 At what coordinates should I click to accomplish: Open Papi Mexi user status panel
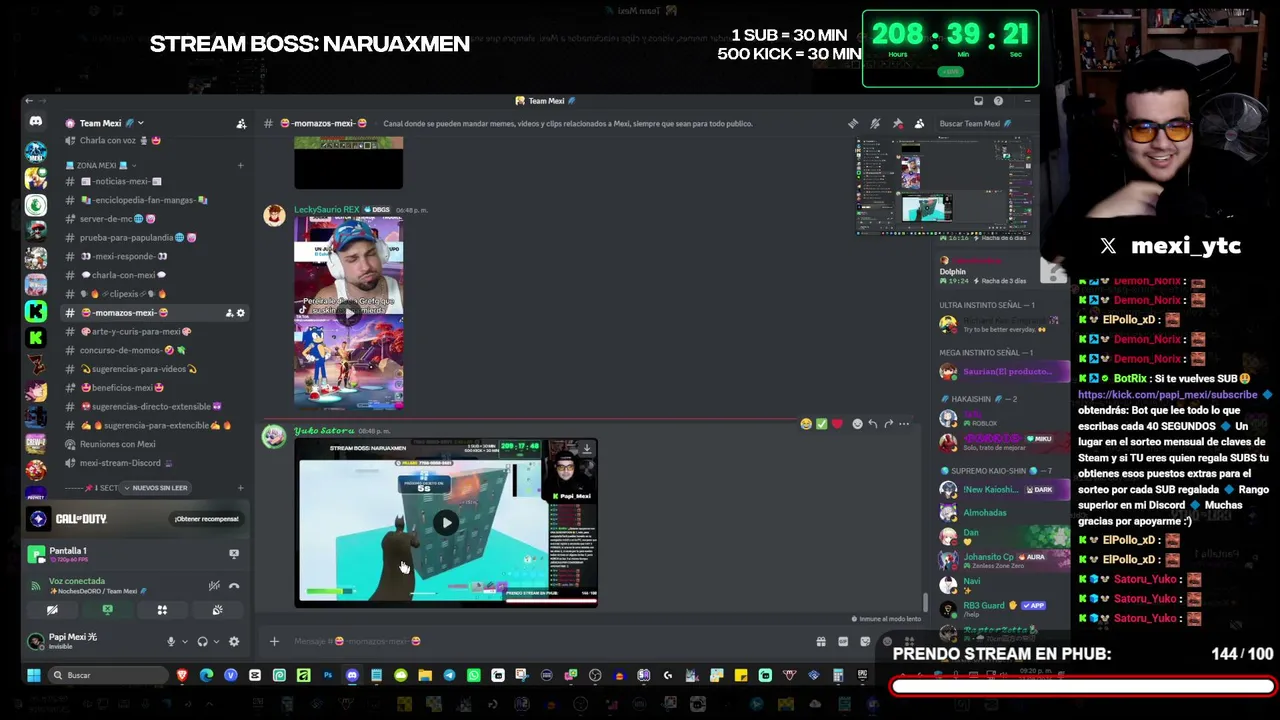[93, 641]
